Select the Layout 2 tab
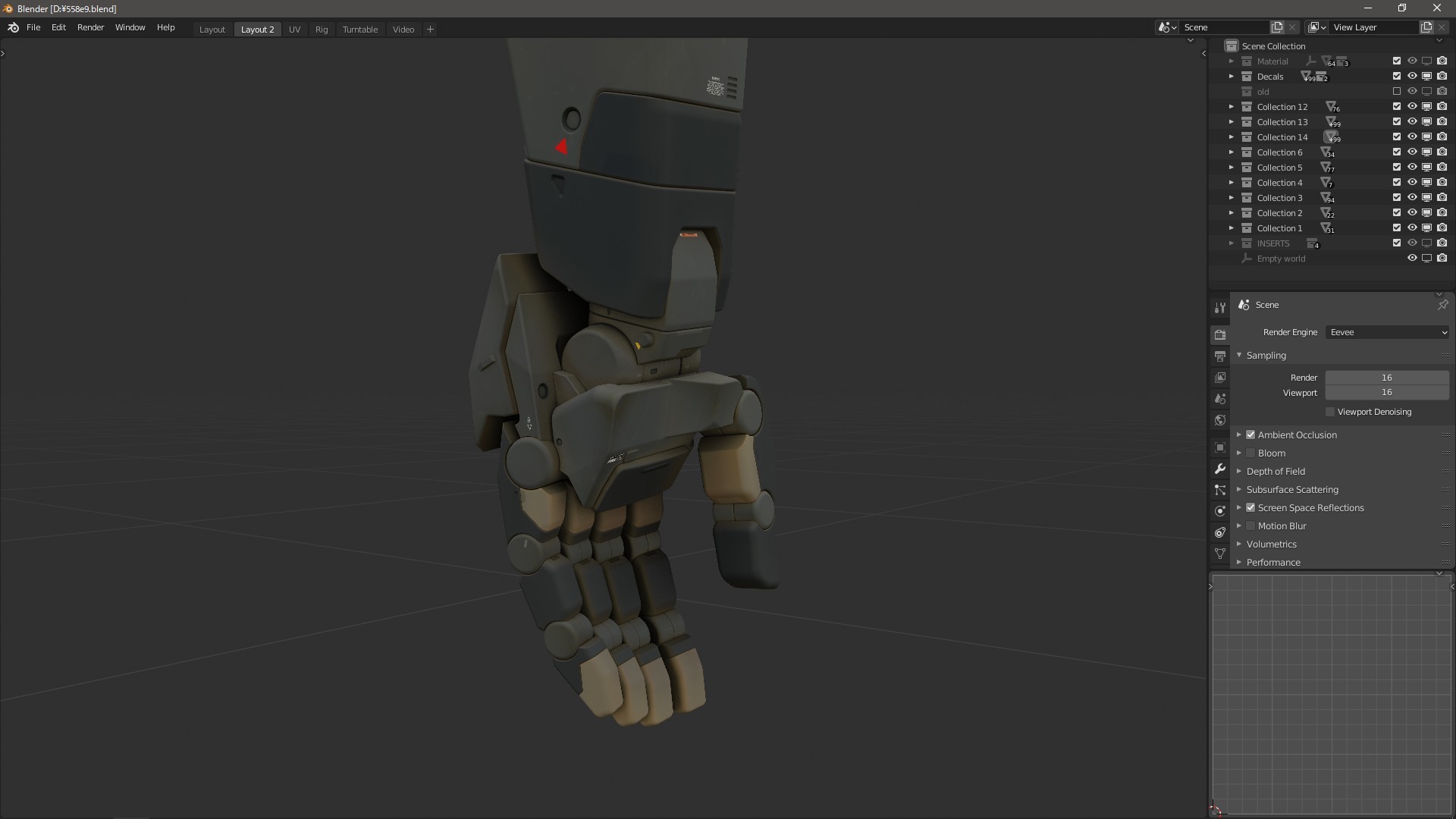 coord(257,29)
